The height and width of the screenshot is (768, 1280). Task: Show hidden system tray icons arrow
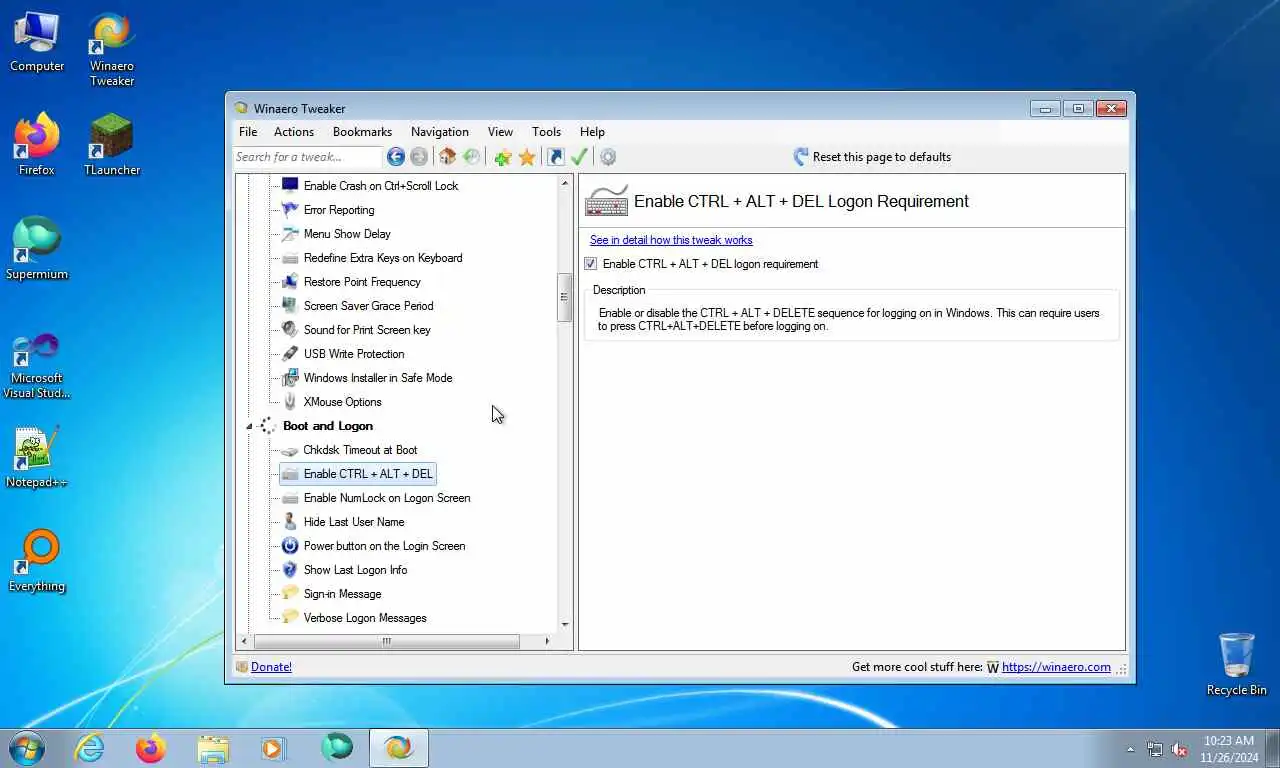[1131, 749]
